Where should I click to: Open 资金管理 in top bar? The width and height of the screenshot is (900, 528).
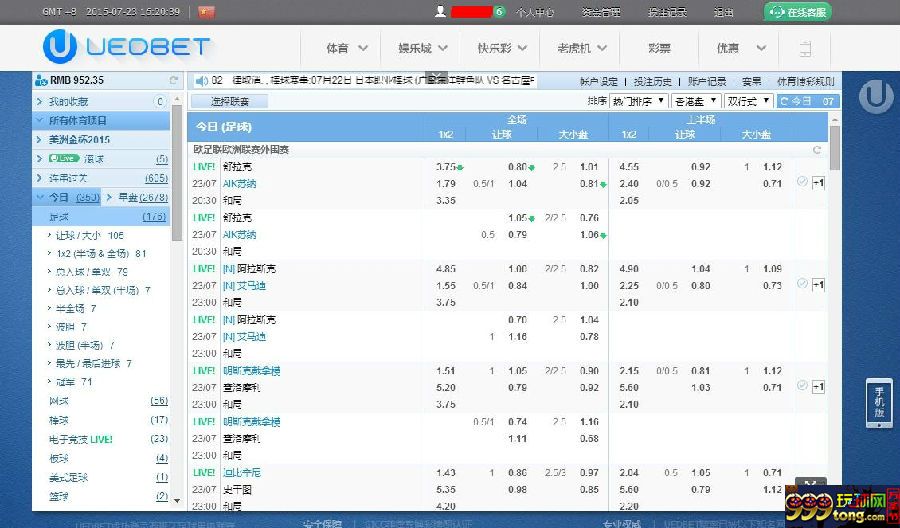coord(601,12)
